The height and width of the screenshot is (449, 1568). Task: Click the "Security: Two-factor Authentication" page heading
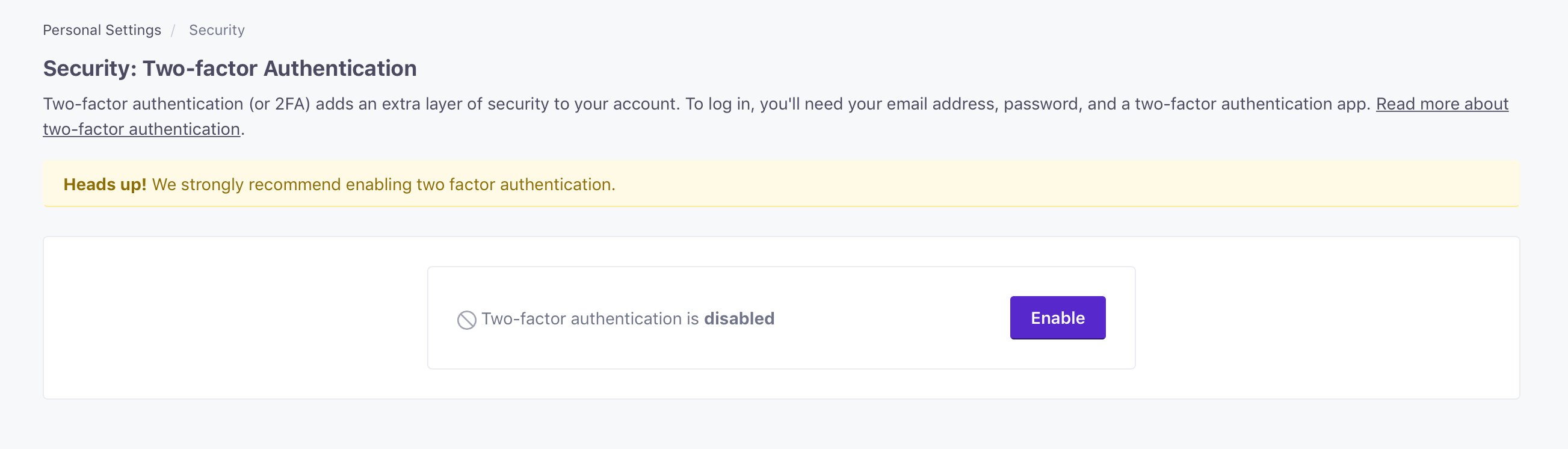(229, 68)
